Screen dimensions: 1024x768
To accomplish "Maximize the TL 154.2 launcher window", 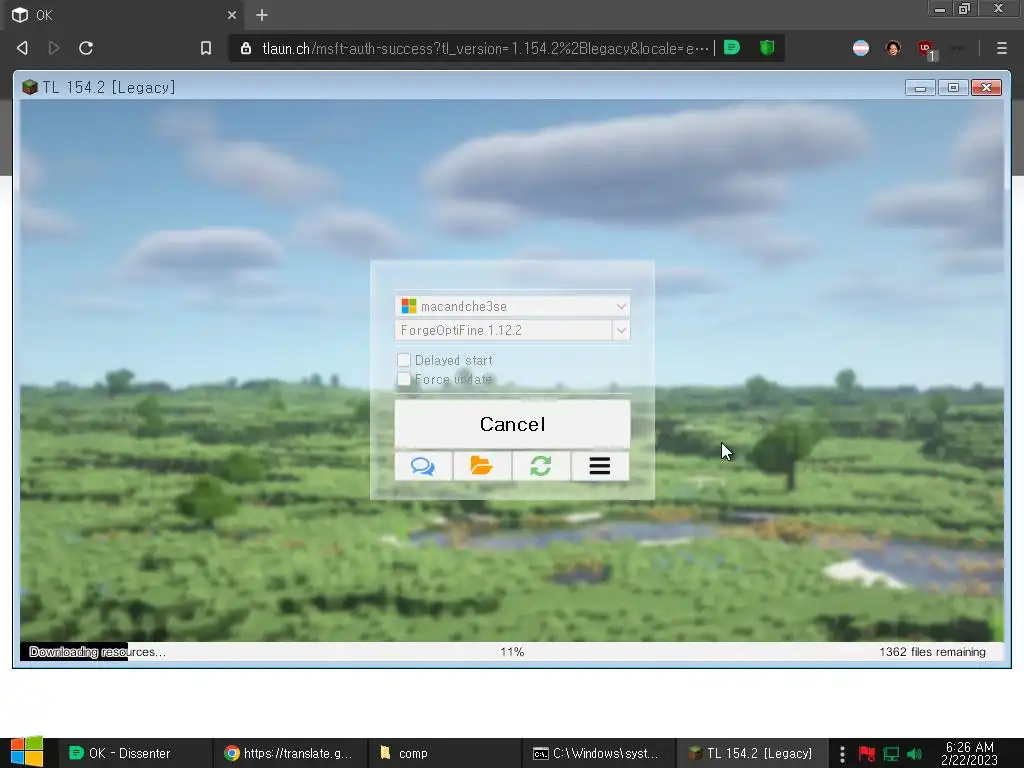I will click(x=953, y=88).
